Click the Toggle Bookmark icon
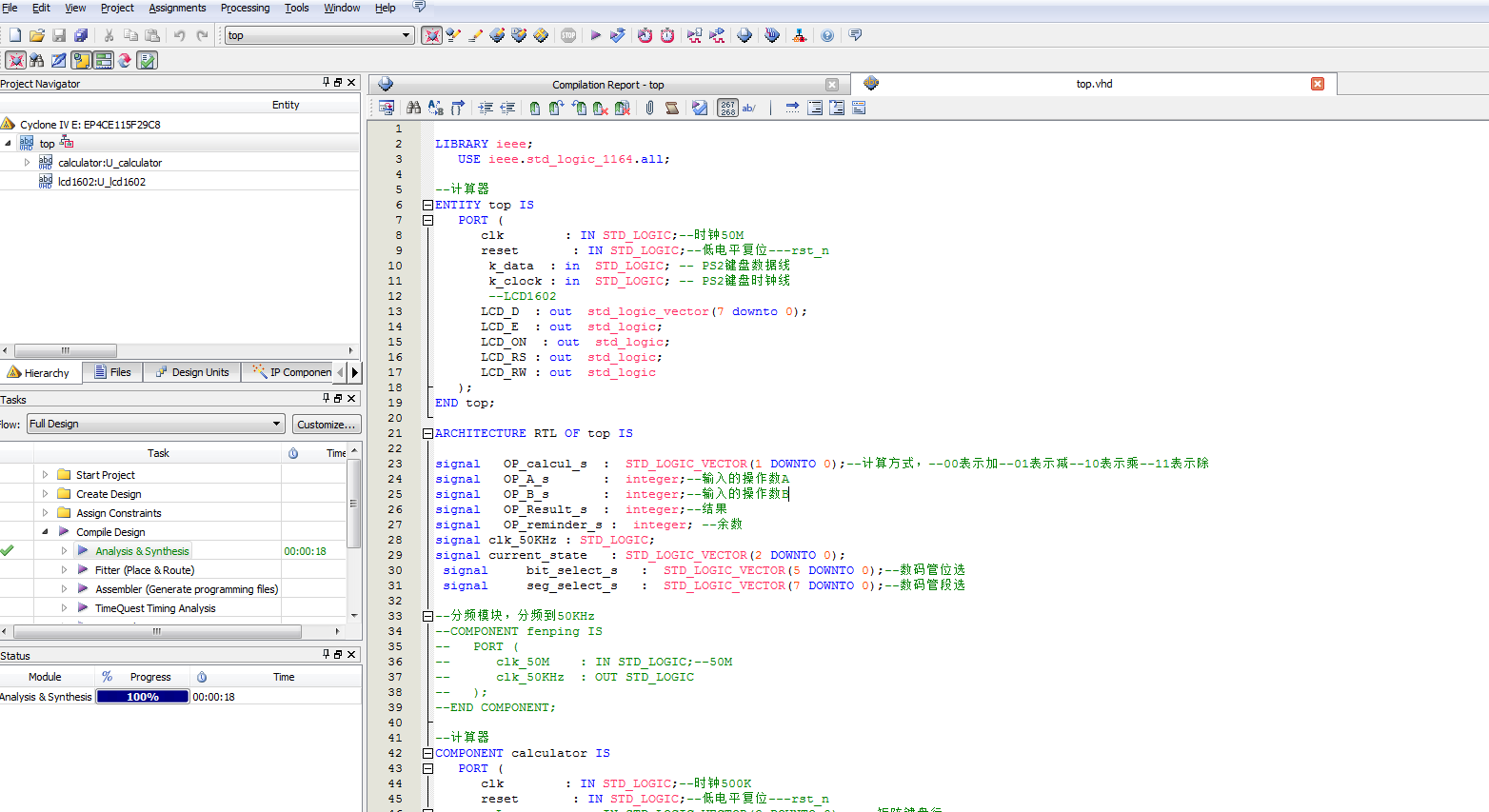 coord(534,108)
